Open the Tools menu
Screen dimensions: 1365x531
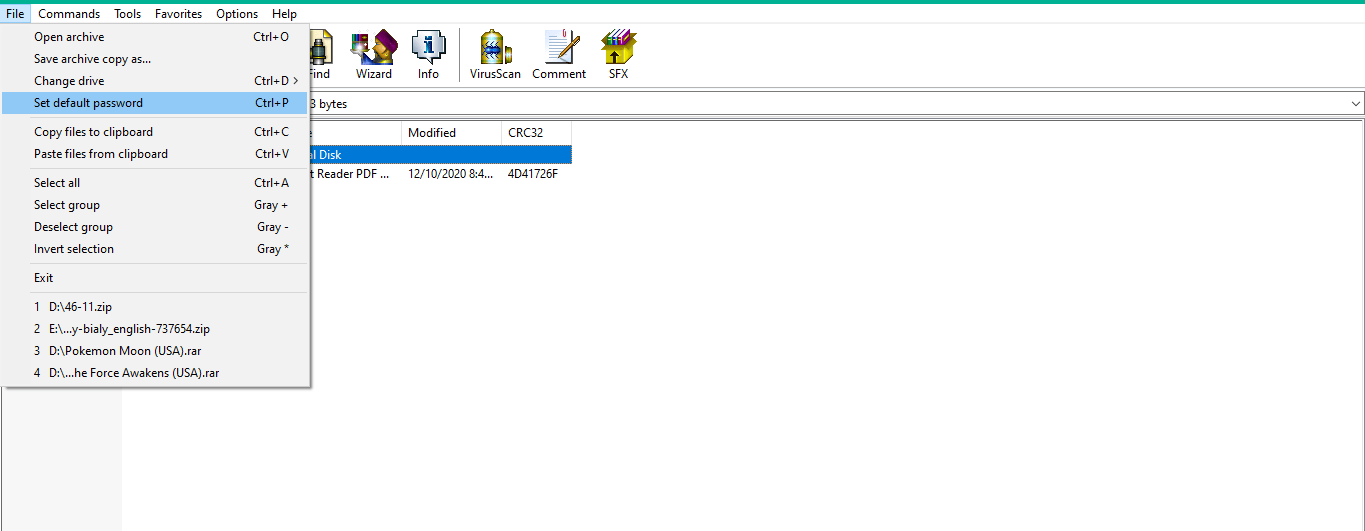(x=127, y=14)
